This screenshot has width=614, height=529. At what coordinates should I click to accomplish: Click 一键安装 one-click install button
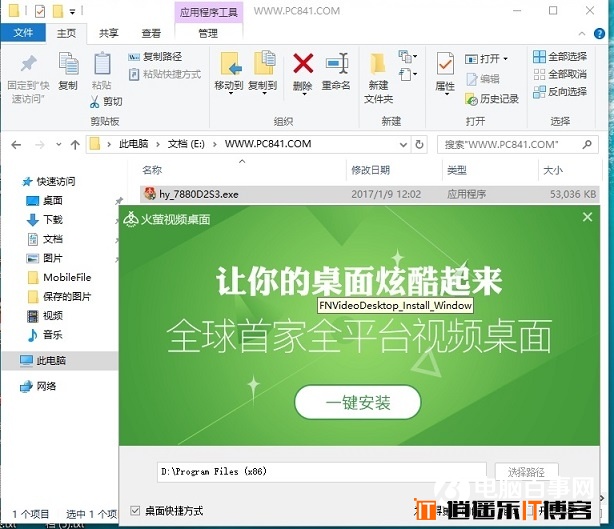[358, 403]
